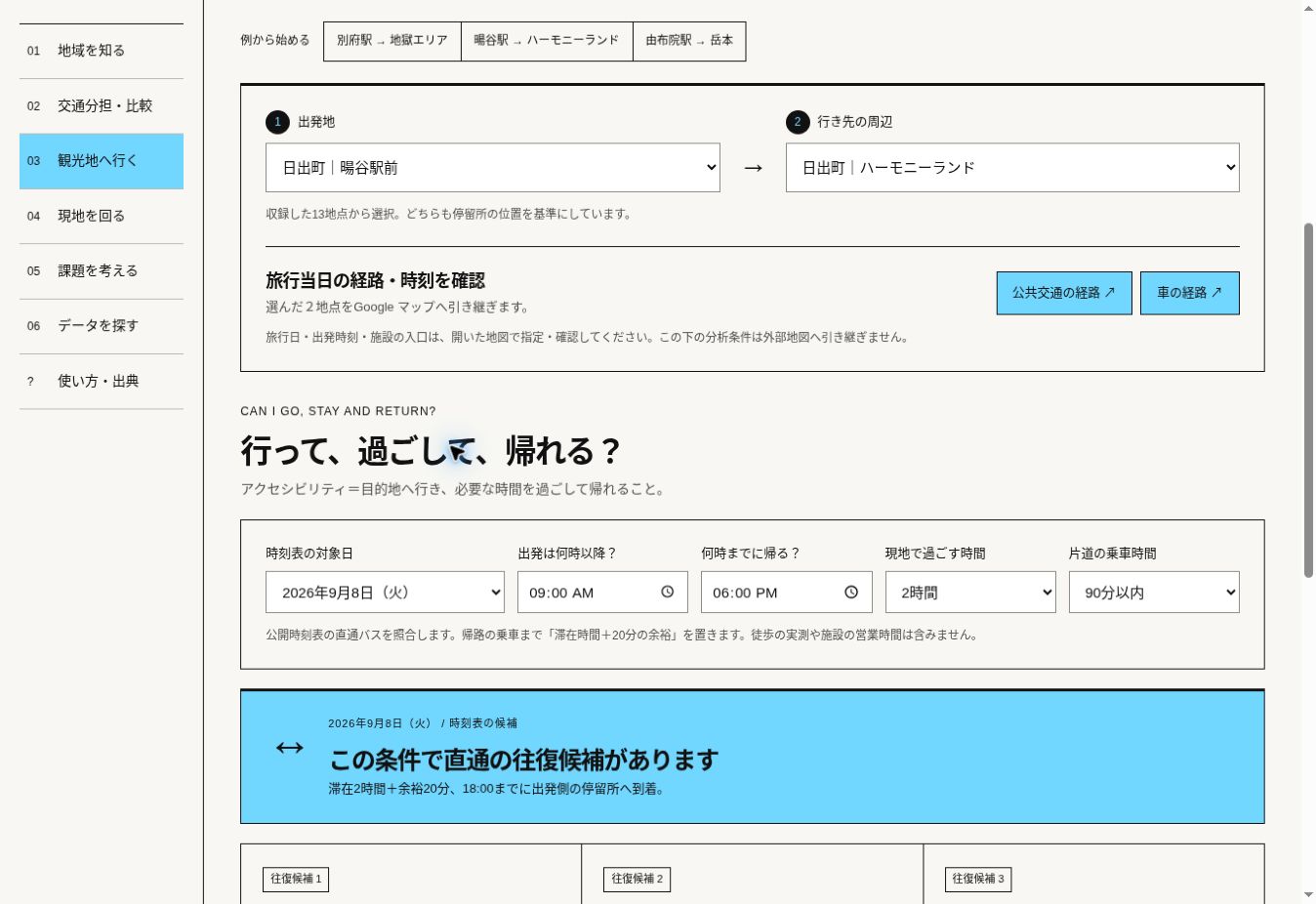The image size is (1316, 904).
Task: Open the 出発地 dropdown showing 暘谷駅前
Action: pos(493,168)
